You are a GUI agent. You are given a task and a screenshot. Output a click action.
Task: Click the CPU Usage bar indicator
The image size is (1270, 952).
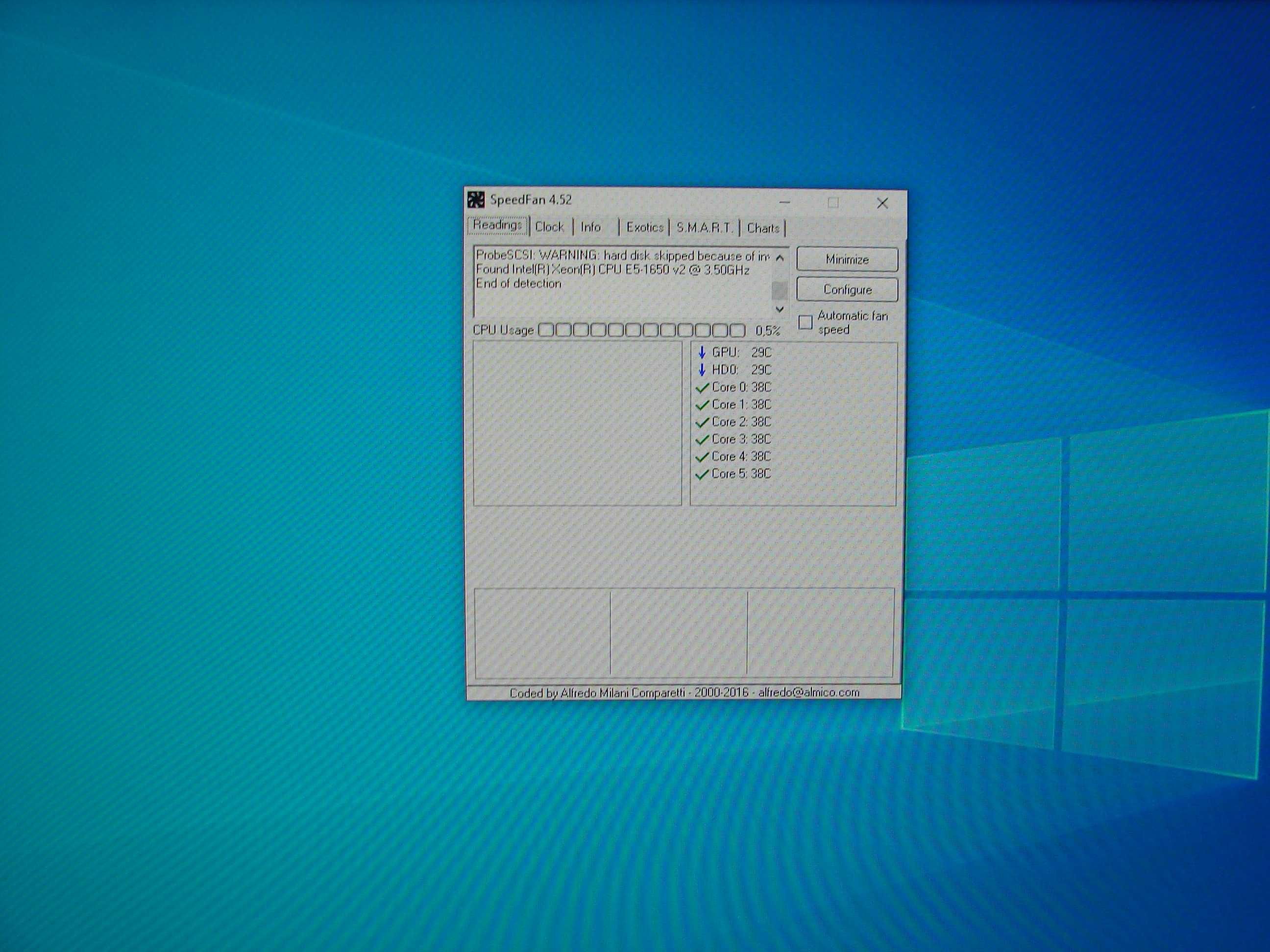tap(641, 330)
